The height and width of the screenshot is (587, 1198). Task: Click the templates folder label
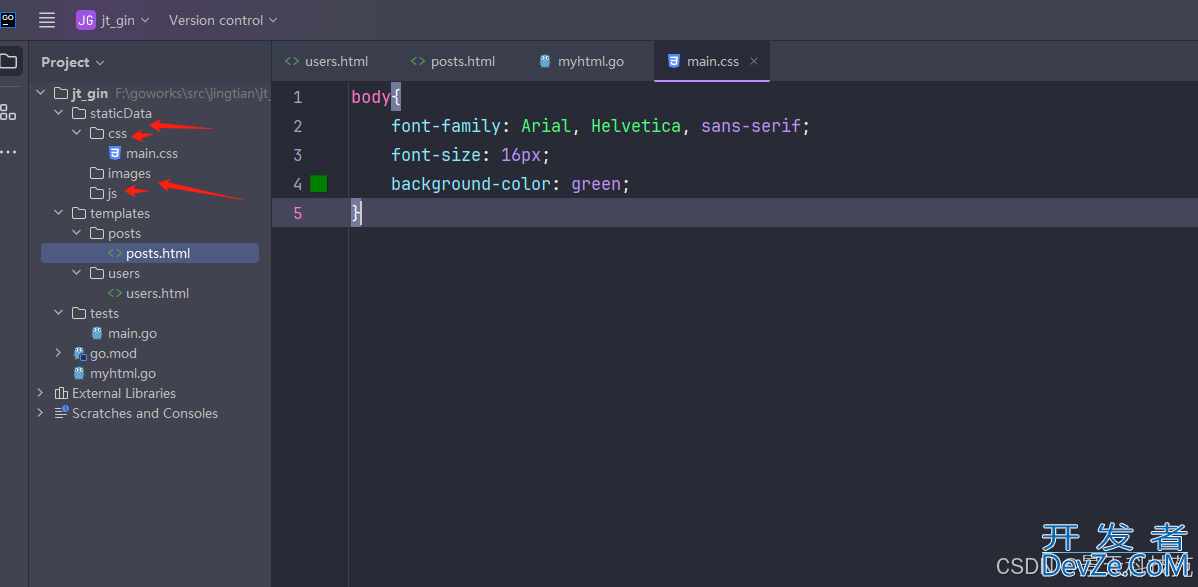[120, 213]
